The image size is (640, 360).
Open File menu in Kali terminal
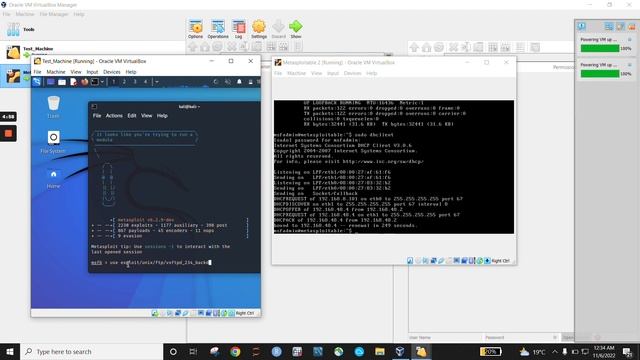pyautogui.click(x=97, y=116)
